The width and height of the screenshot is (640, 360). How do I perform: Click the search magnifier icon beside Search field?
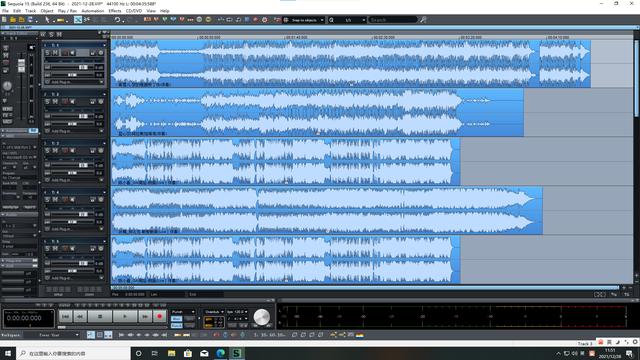423,20
